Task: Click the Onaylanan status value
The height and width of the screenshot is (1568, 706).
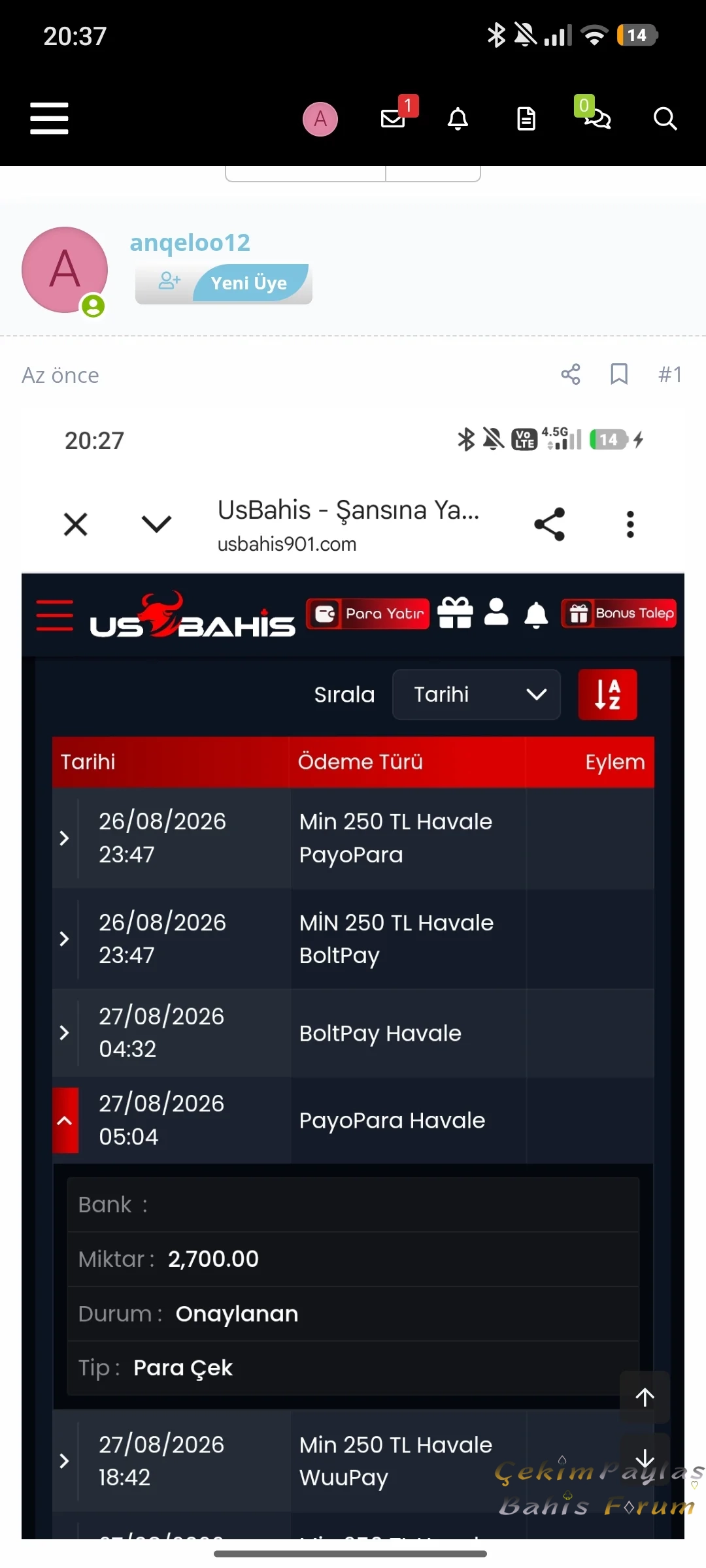Action: (x=237, y=1314)
